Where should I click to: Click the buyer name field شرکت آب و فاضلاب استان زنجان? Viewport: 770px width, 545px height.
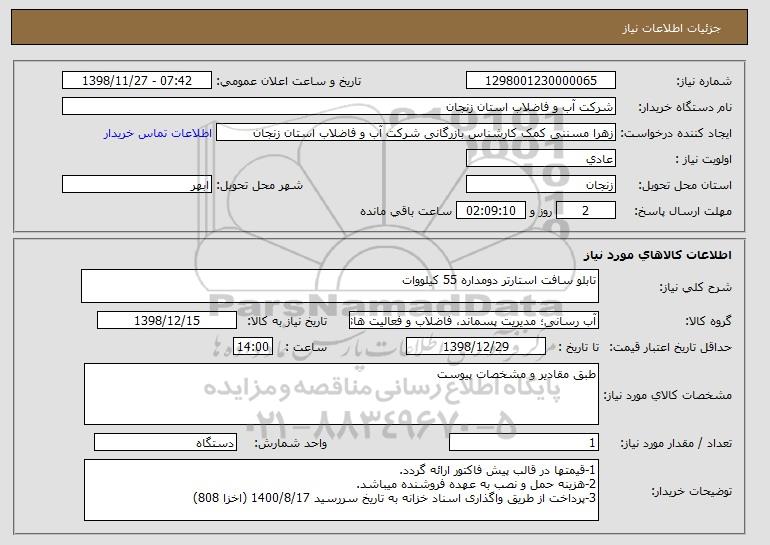pos(339,107)
